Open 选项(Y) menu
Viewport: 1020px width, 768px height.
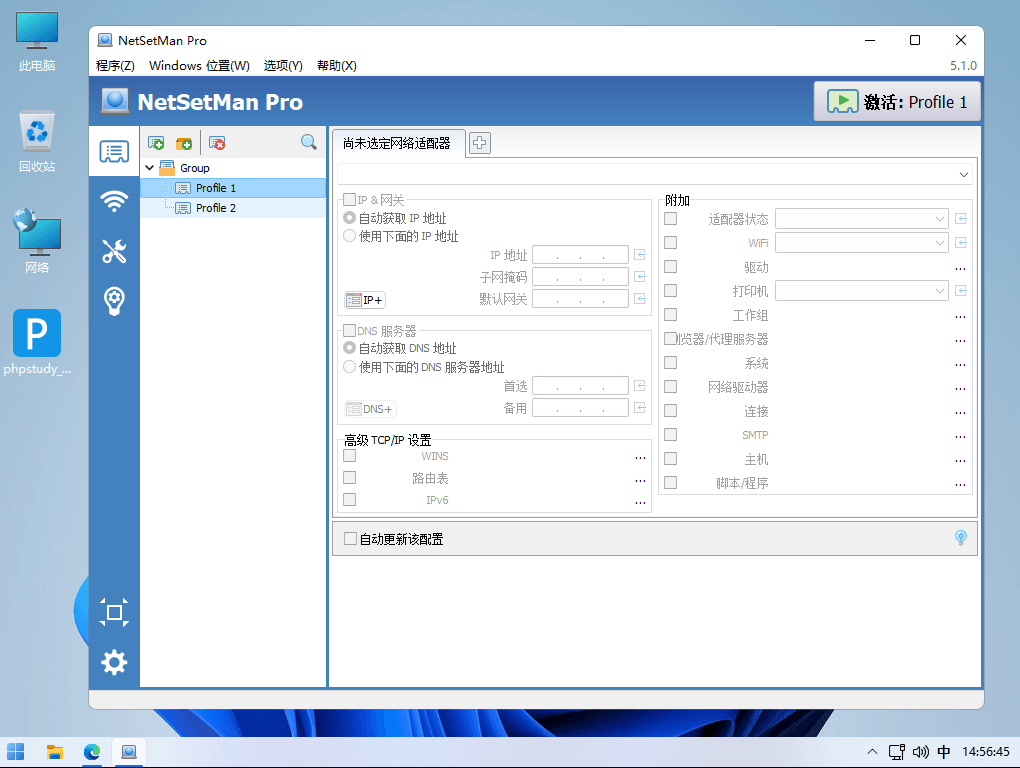coord(283,66)
